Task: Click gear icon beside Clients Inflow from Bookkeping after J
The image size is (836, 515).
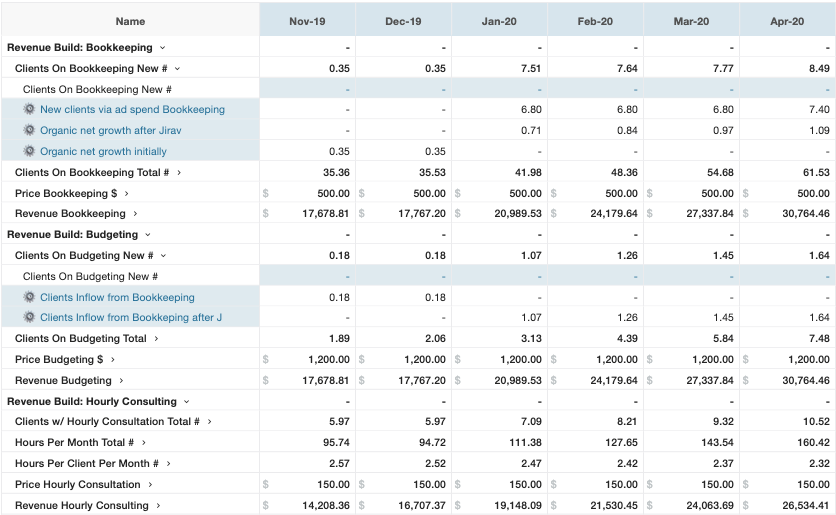Action: (29, 318)
